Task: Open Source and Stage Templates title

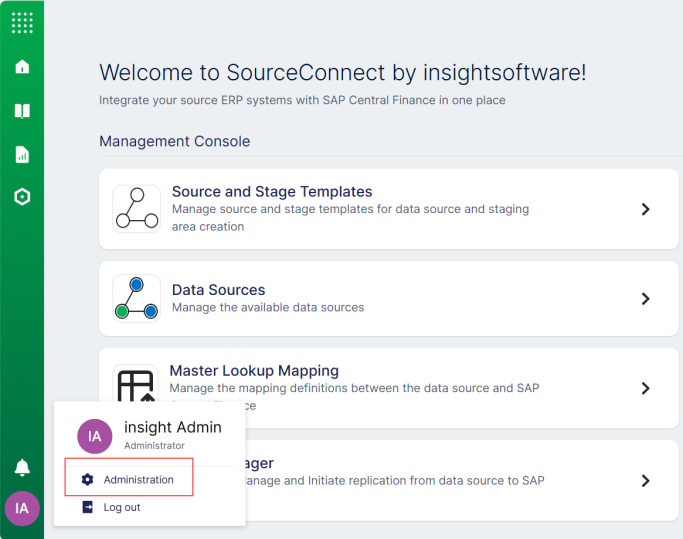Action: pos(272,192)
